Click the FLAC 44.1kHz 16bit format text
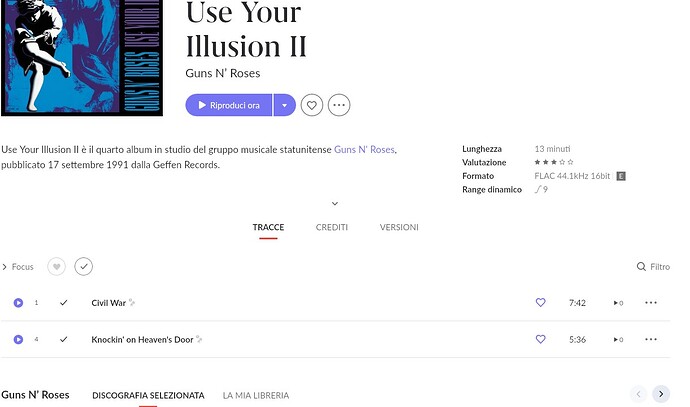Viewport: 690px width, 407px height. point(572,176)
